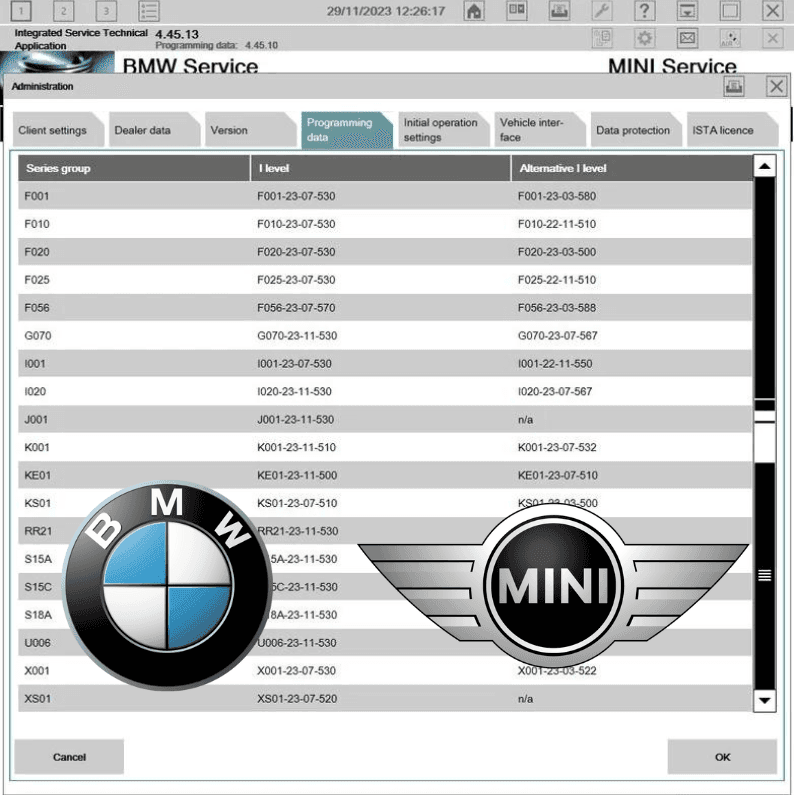Viewport: 794px width, 795px height.
Task: Select operation tab number 3
Action: click(x=106, y=11)
